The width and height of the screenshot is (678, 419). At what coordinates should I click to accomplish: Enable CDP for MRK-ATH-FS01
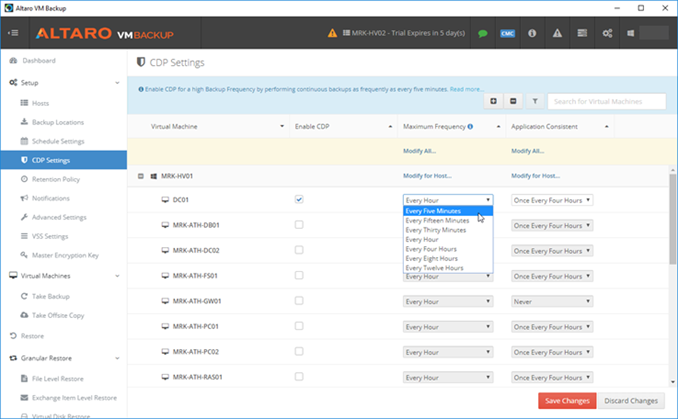coord(299,275)
